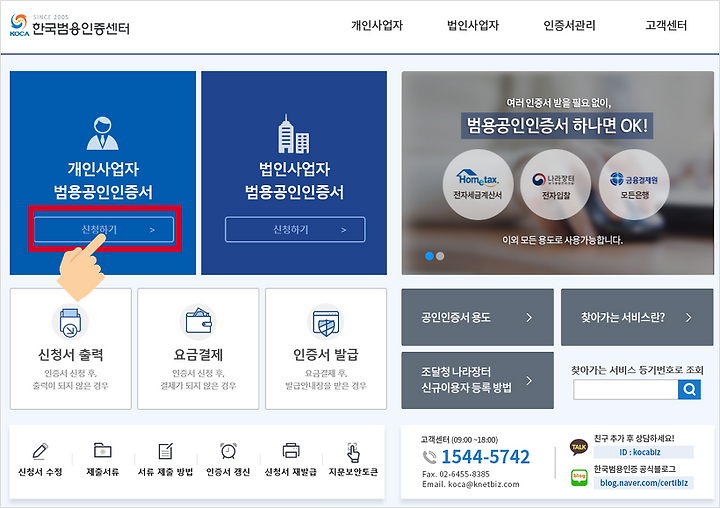This screenshot has width=720, height=508.
Task: Click the Fax. 02-6455-8385 text
Action: pyautogui.click(x=456, y=474)
